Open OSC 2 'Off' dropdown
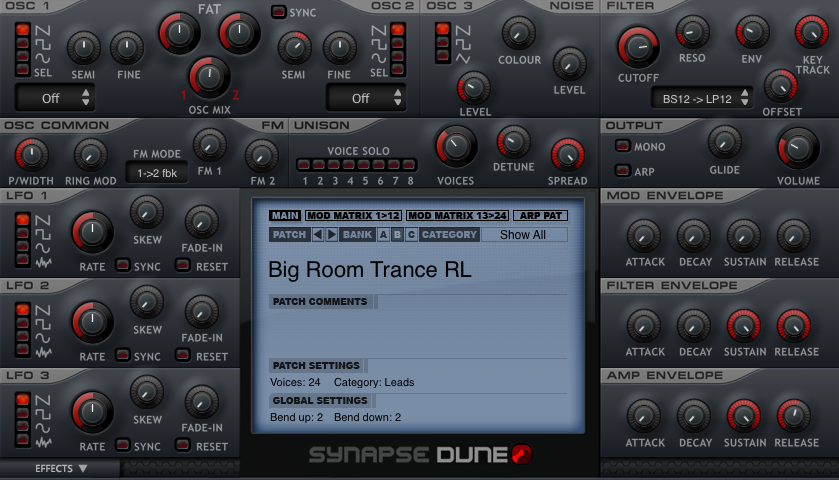 (x=366, y=98)
